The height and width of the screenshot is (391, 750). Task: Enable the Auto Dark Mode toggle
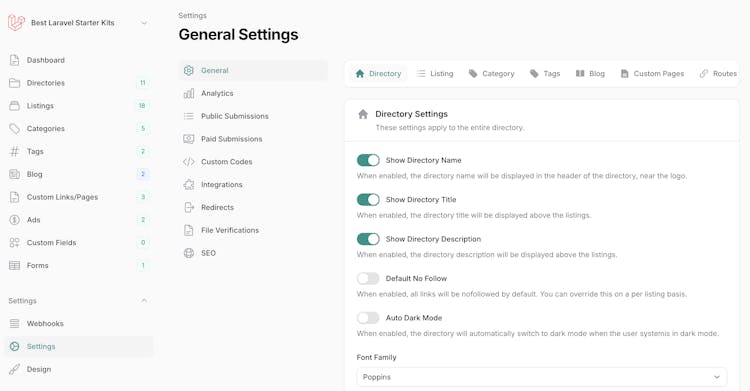[368, 318]
